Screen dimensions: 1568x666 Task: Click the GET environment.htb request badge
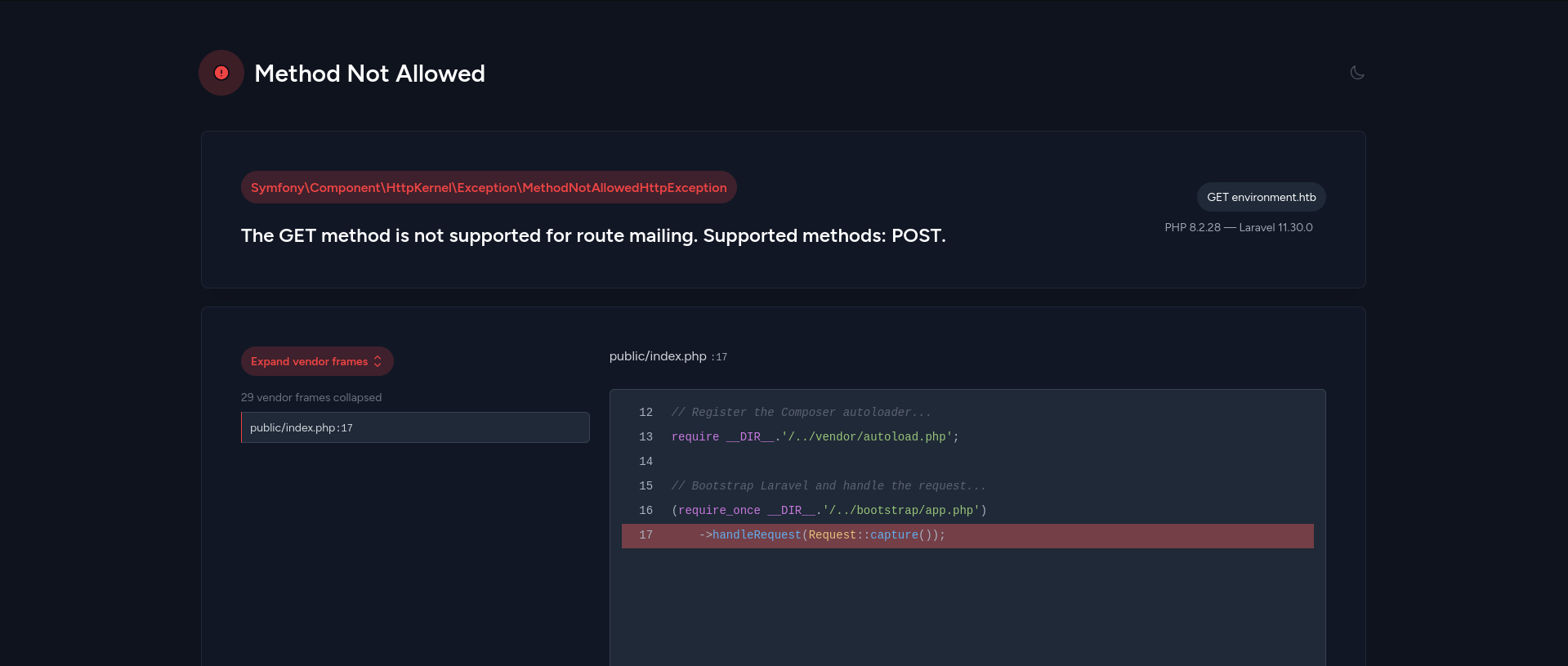tap(1261, 197)
